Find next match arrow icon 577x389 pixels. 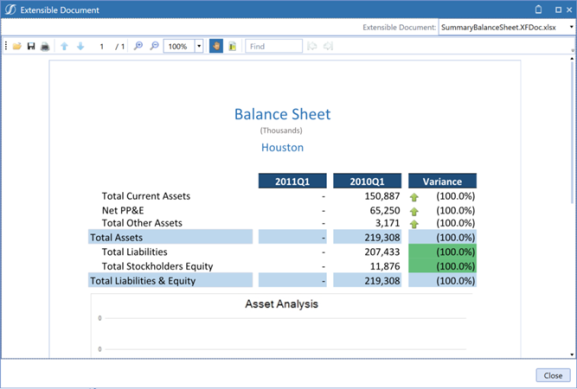pos(328,46)
